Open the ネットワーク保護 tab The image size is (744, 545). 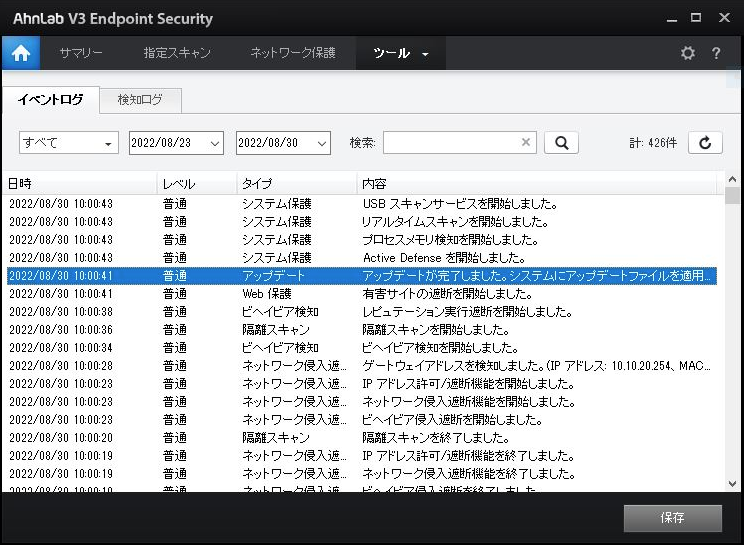(x=293, y=53)
